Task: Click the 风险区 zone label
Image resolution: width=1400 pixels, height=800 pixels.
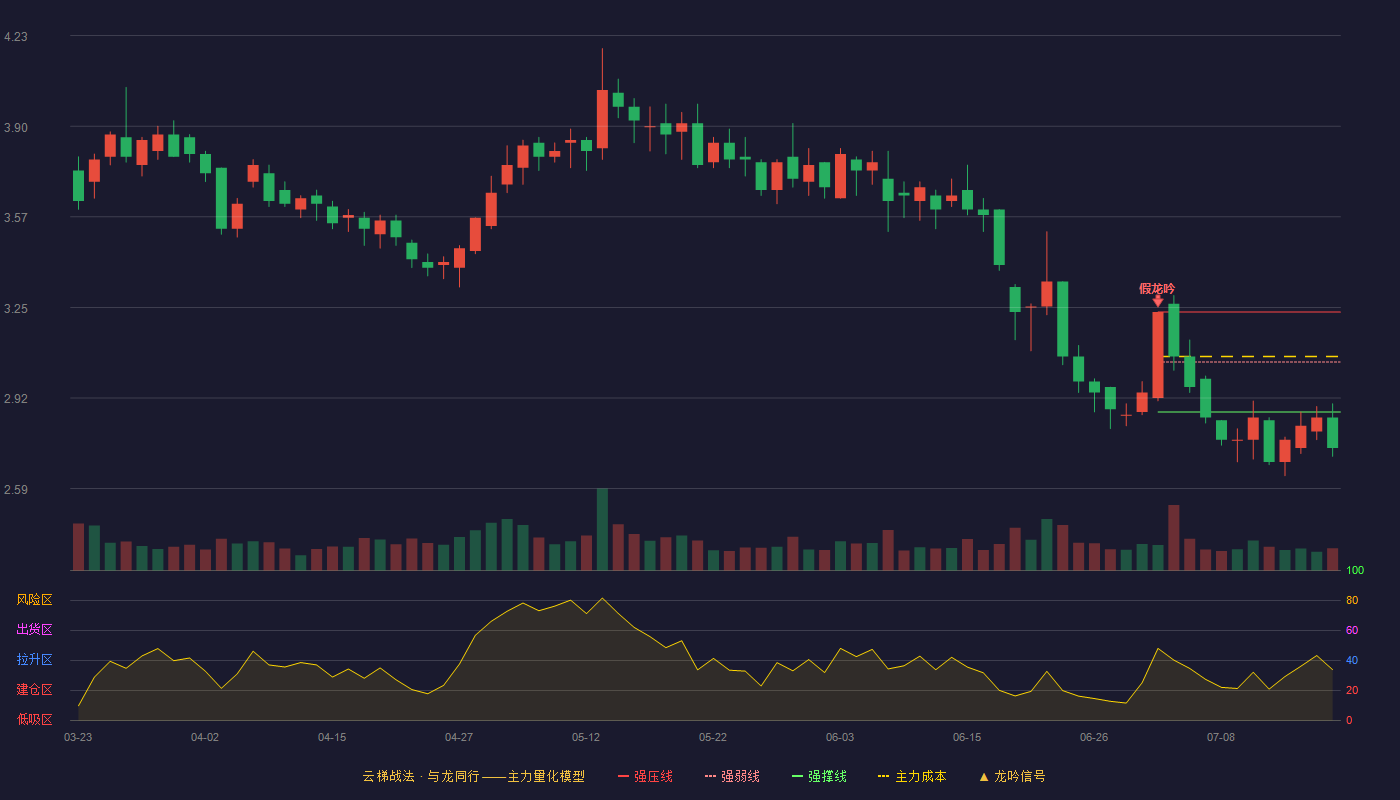Action: tap(34, 600)
